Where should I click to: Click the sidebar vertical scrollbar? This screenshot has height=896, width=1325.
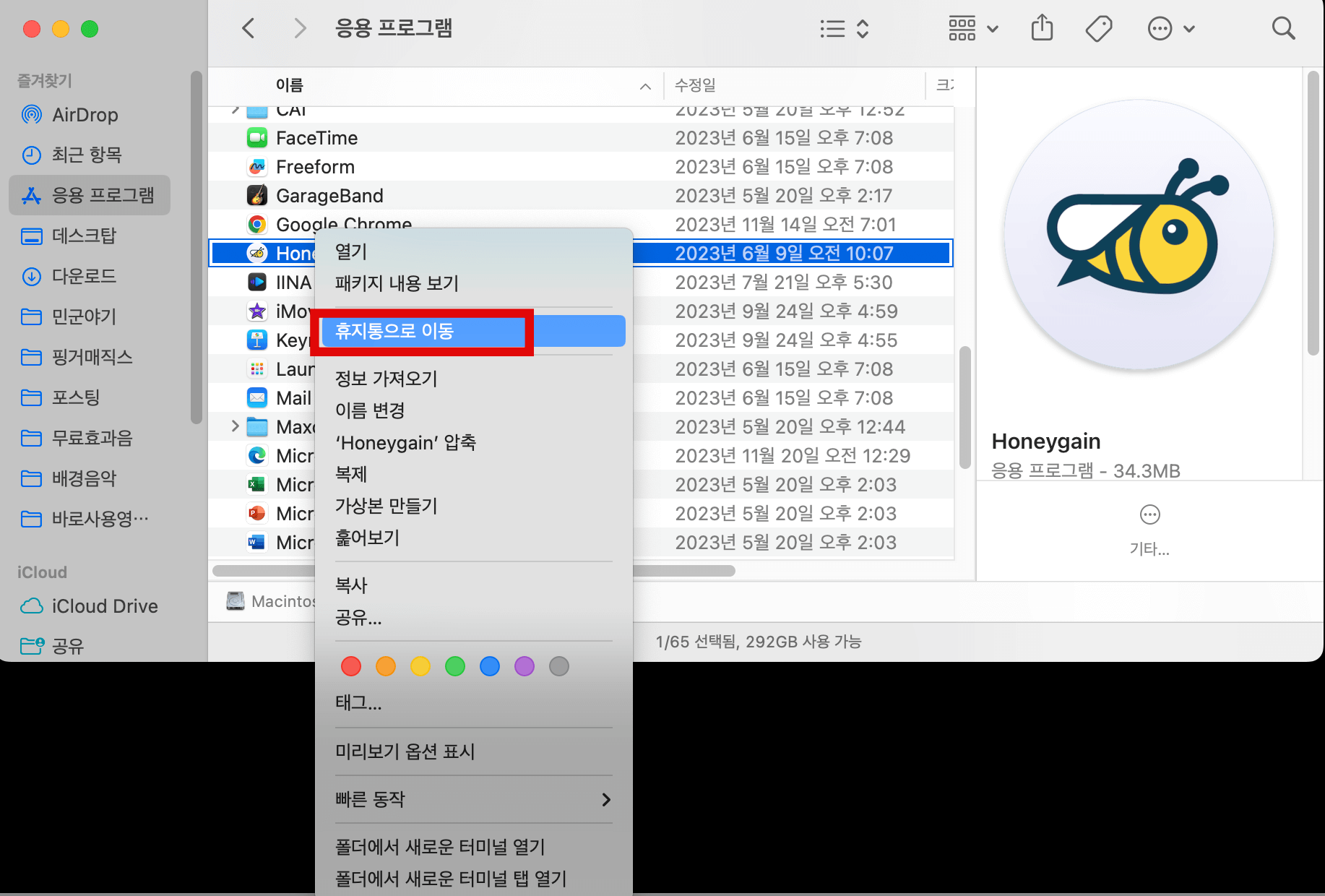[x=196, y=247]
